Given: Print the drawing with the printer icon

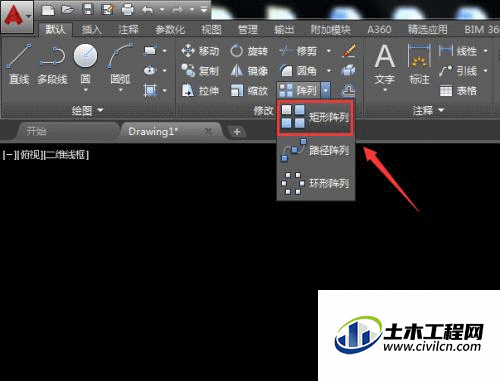Looking at the screenshot, I should pyautogui.click(x=127, y=10).
